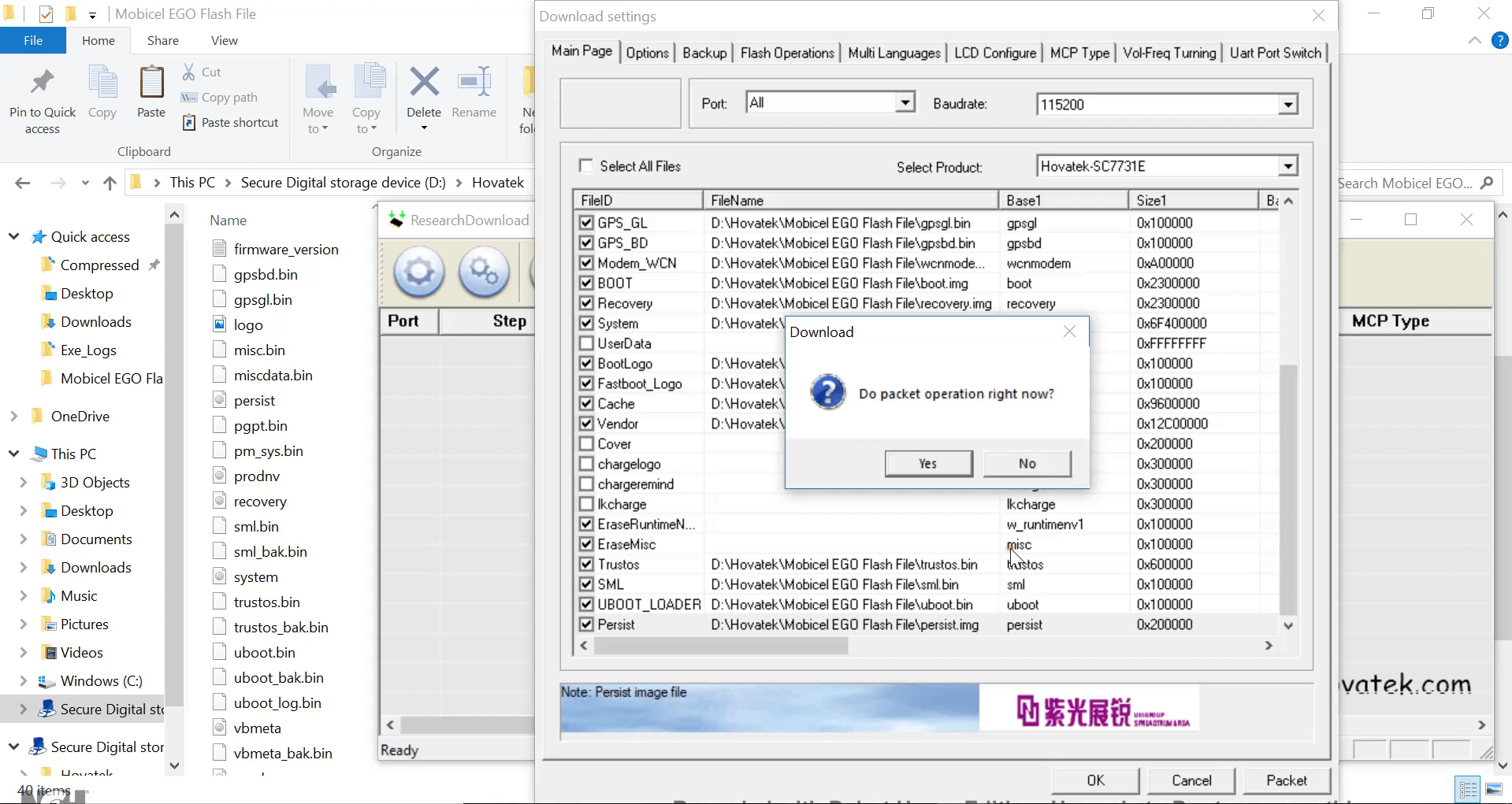Image resolution: width=1512 pixels, height=804 pixels.
Task: Switch to details view in status bar
Action: pos(1469,789)
